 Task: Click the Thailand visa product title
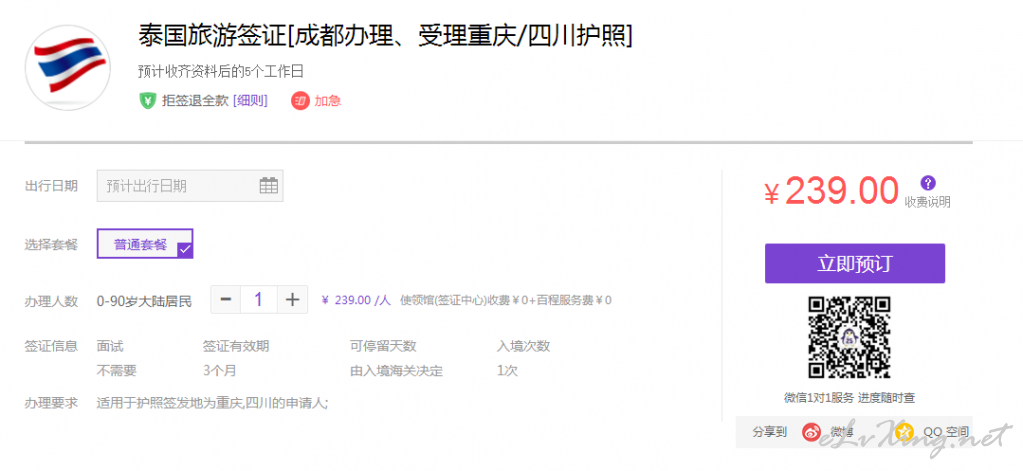tap(385, 35)
